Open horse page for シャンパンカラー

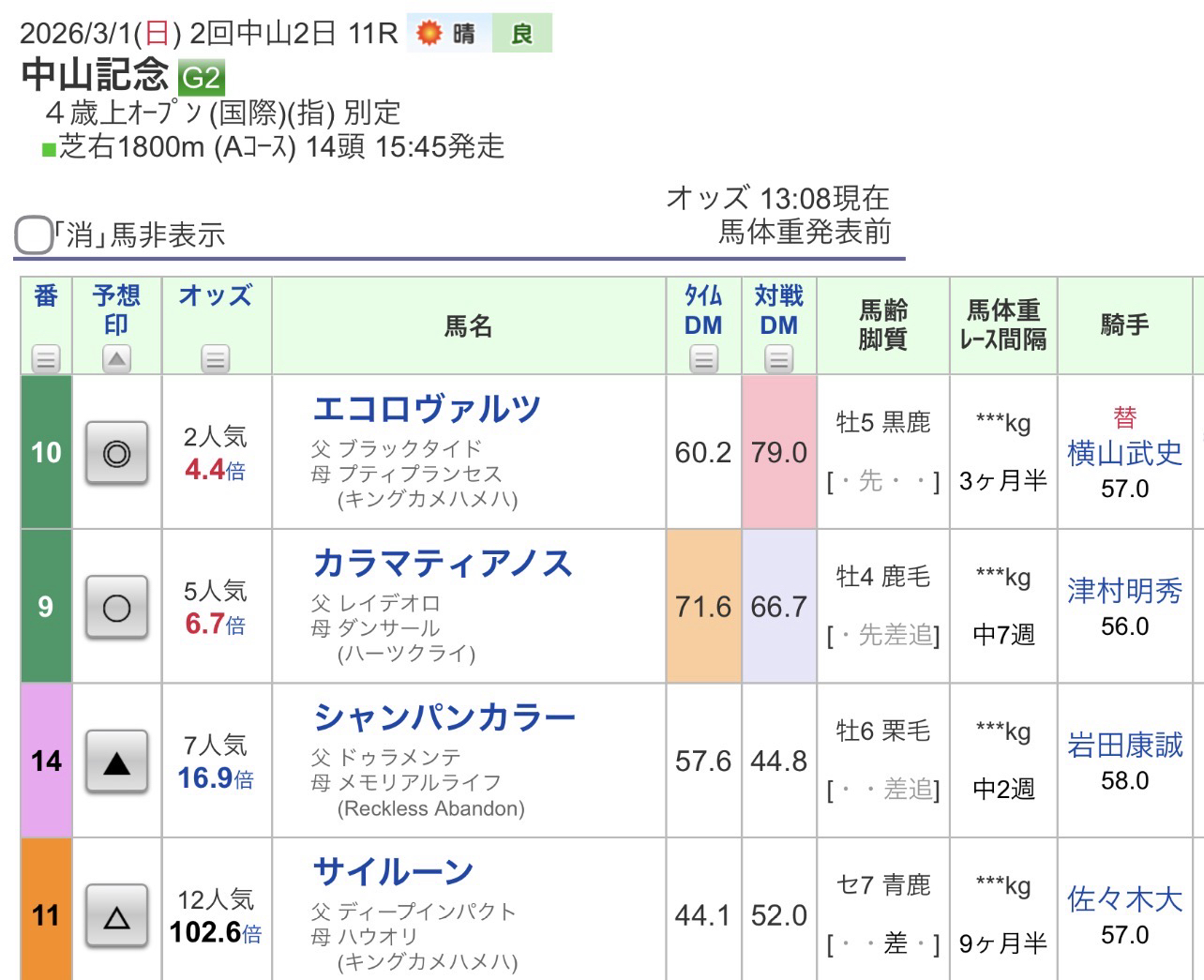[444, 717]
